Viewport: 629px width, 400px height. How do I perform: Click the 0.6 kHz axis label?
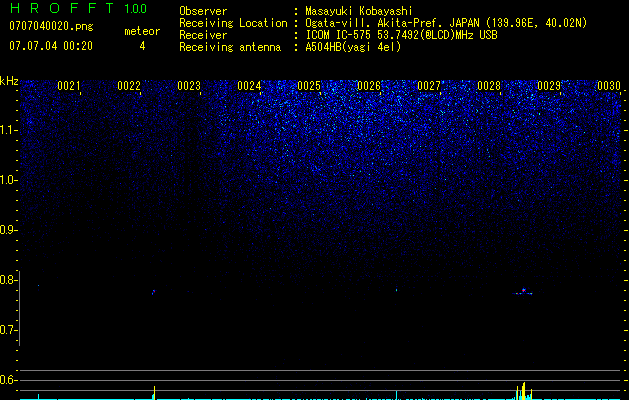(x=8, y=380)
